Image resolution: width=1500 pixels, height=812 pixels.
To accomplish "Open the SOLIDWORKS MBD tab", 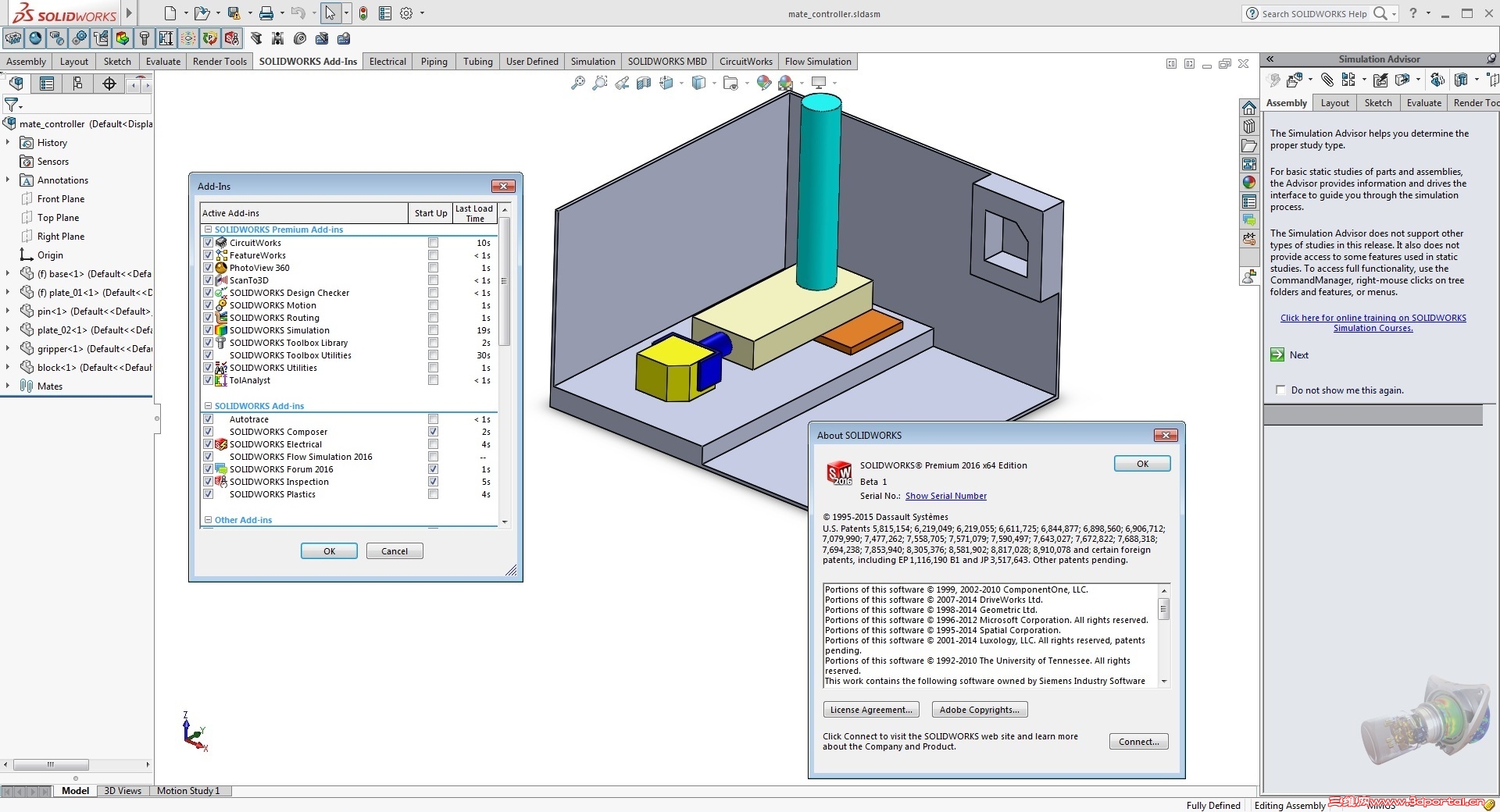I will click(x=667, y=62).
